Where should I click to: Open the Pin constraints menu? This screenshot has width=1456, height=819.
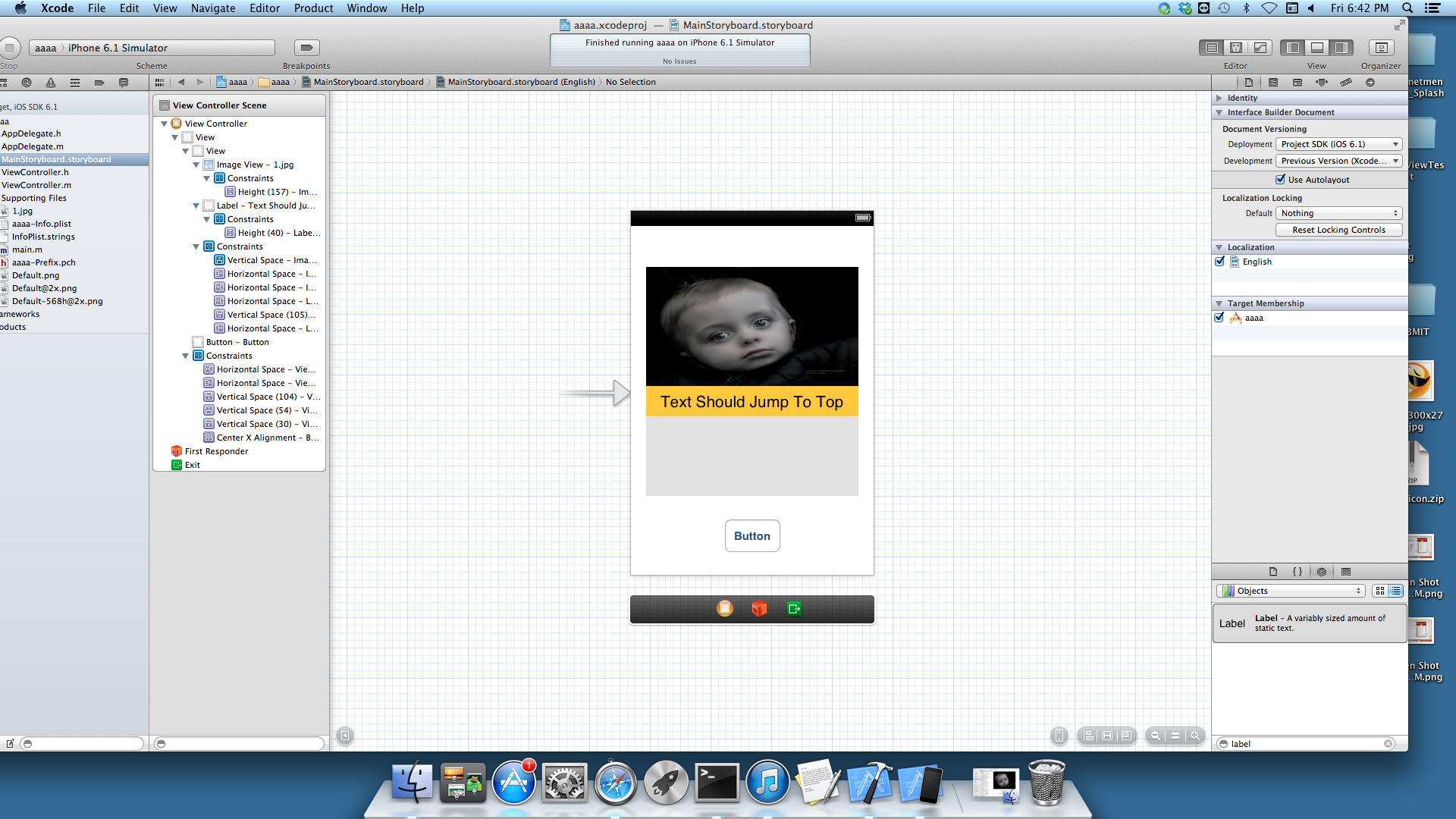[x=1107, y=736]
